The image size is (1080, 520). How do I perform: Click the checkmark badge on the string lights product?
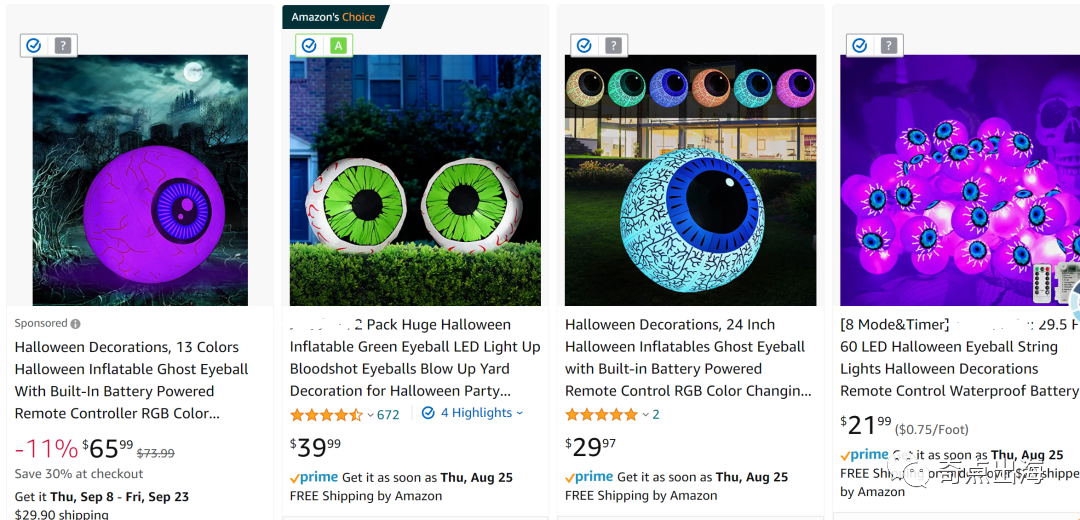pyautogui.click(x=859, y=45)
